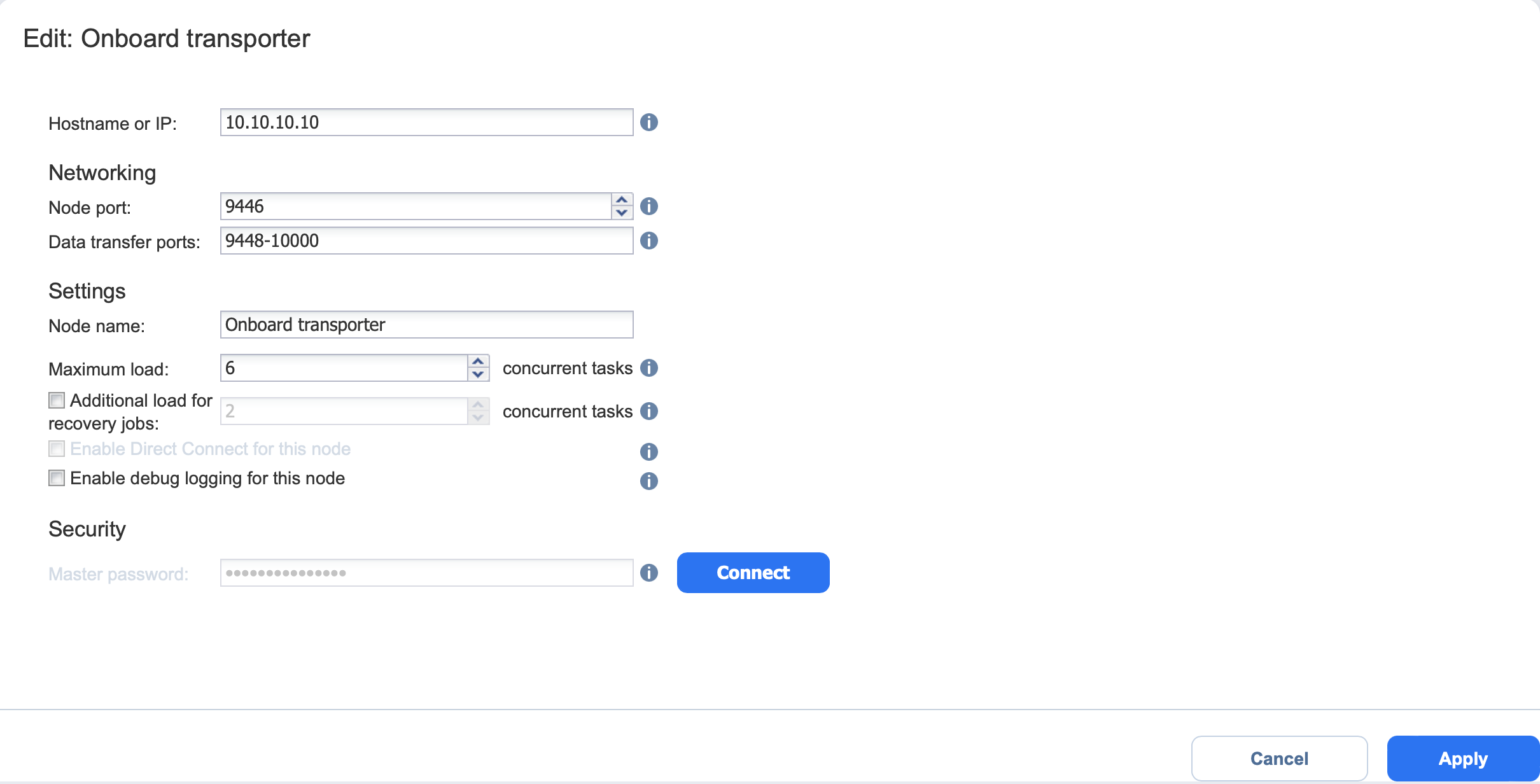Screen dimensions: 1540x784
Task: Check Enable Direct Connect for this node
Action: click(x=57, y=449)
